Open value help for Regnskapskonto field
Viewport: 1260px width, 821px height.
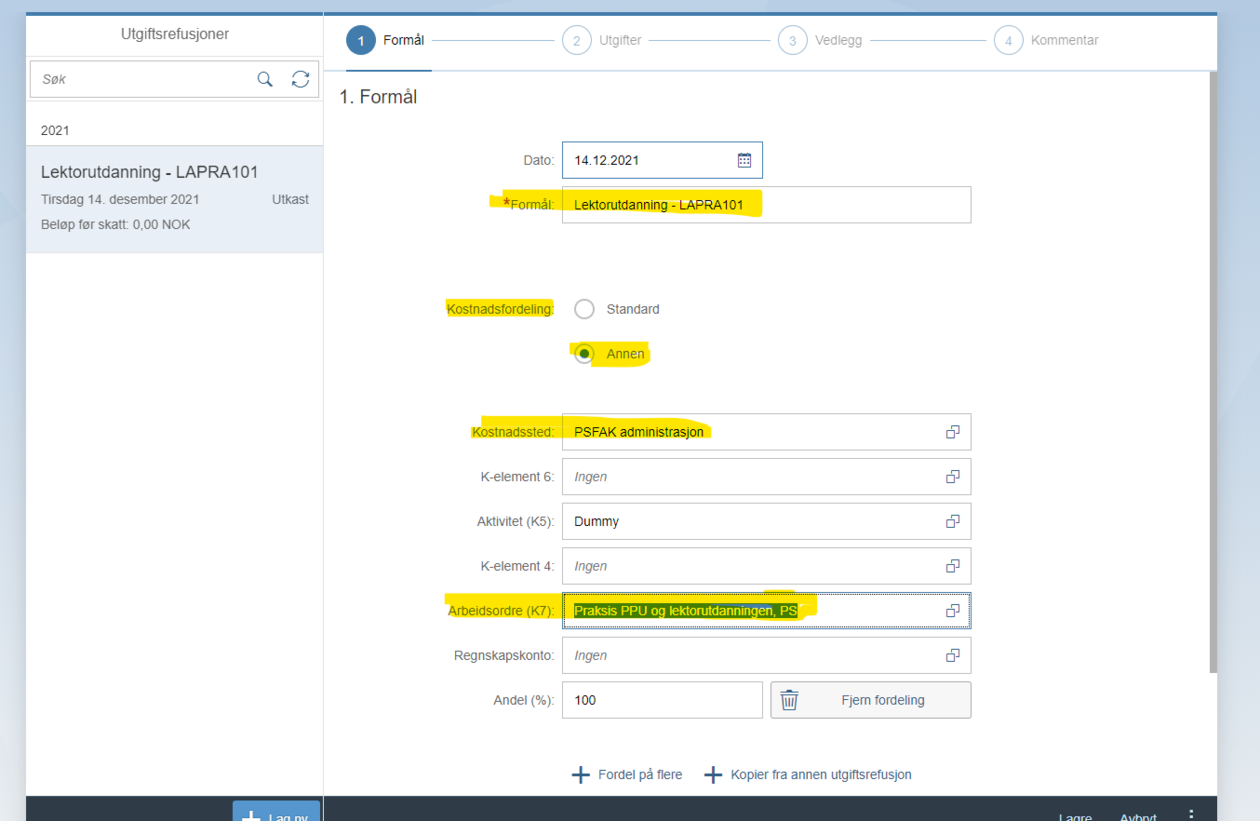pyautogui.click(x=952, y=656)
